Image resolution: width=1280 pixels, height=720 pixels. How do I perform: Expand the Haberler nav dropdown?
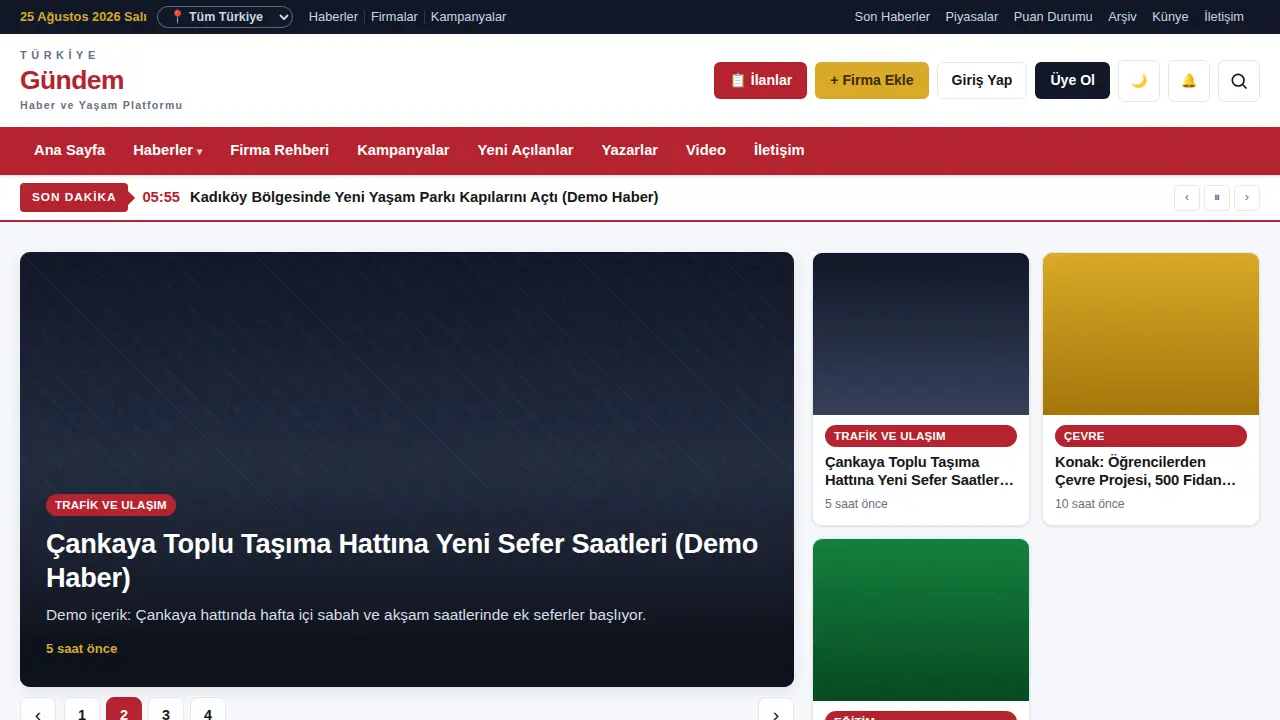(167, 150)
